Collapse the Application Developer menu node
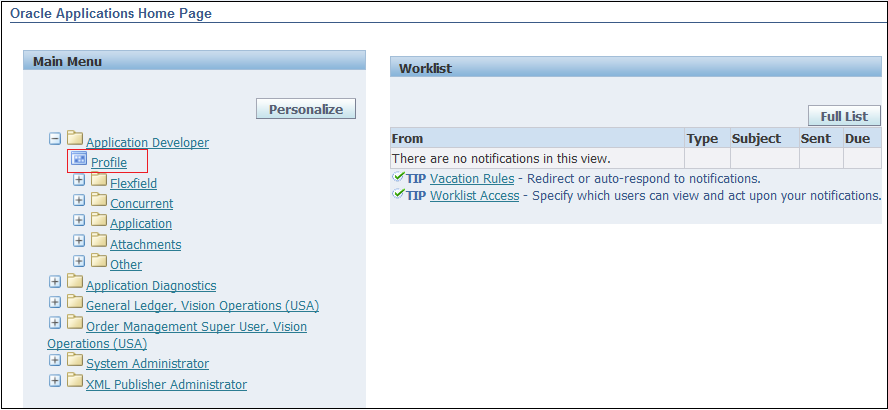Screen dimensions: 888x410 (x=54, y=138)
